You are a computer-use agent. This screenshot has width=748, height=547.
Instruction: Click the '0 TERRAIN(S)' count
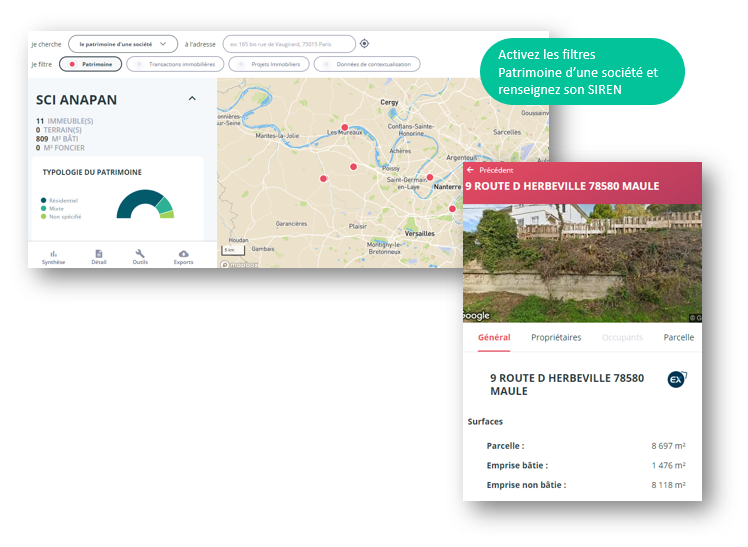59,130
